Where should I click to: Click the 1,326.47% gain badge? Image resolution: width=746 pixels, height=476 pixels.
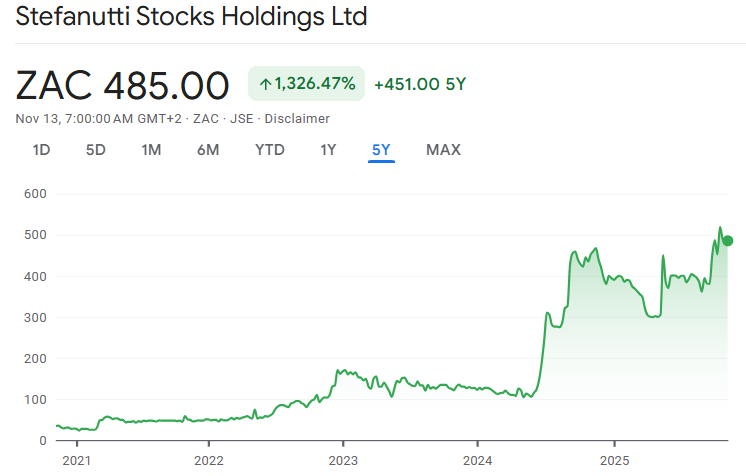(306, 84)
